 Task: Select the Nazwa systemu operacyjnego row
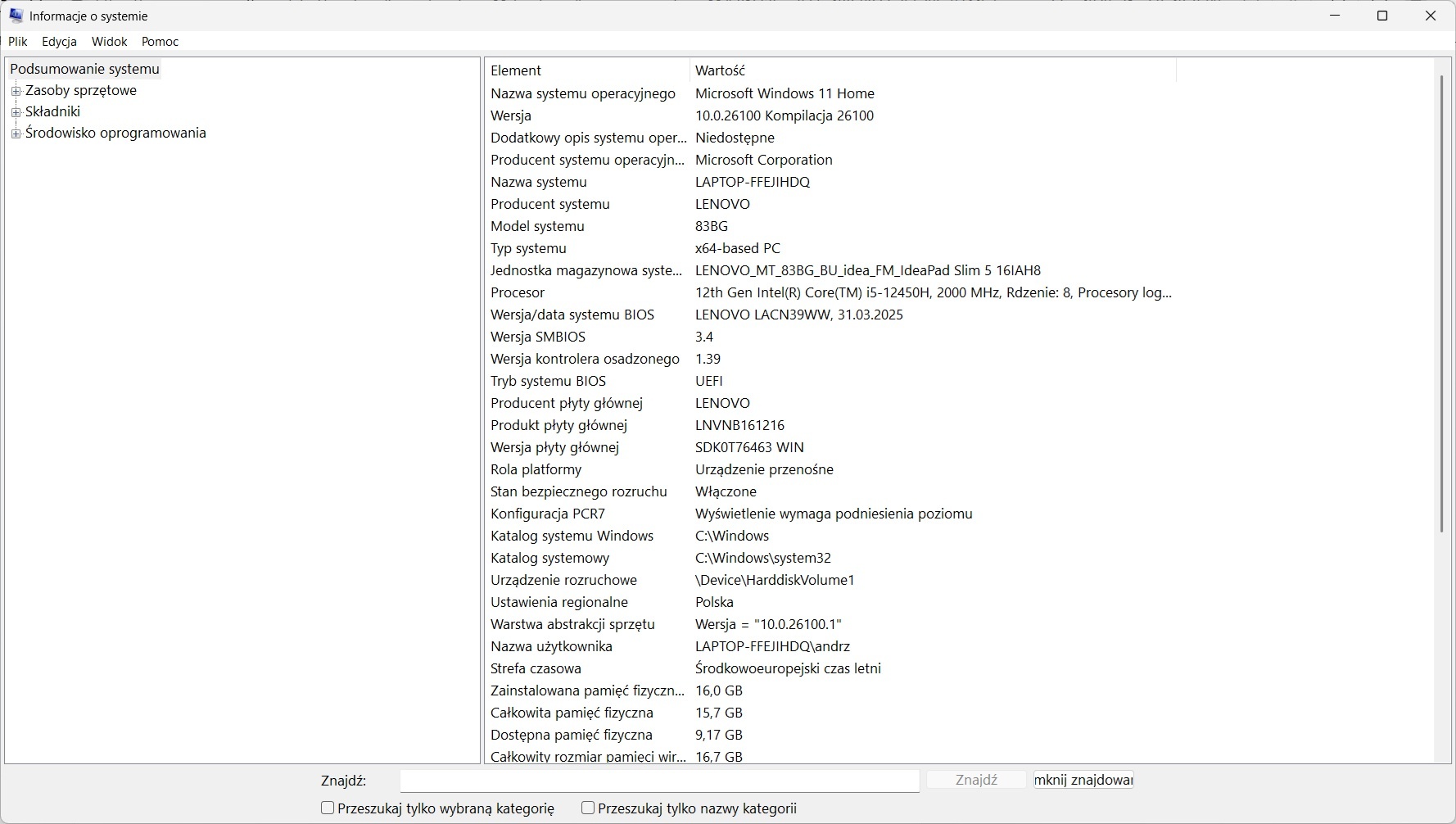coord(831,93)
